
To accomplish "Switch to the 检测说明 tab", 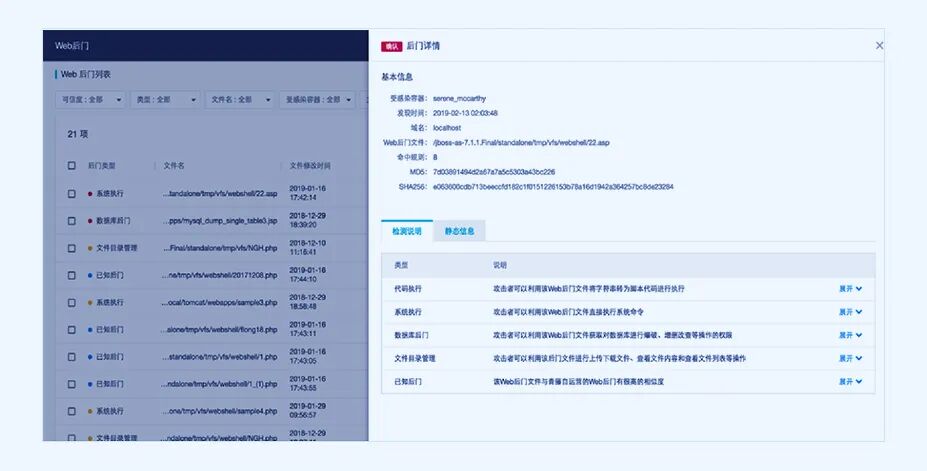I will pos(407,231).
